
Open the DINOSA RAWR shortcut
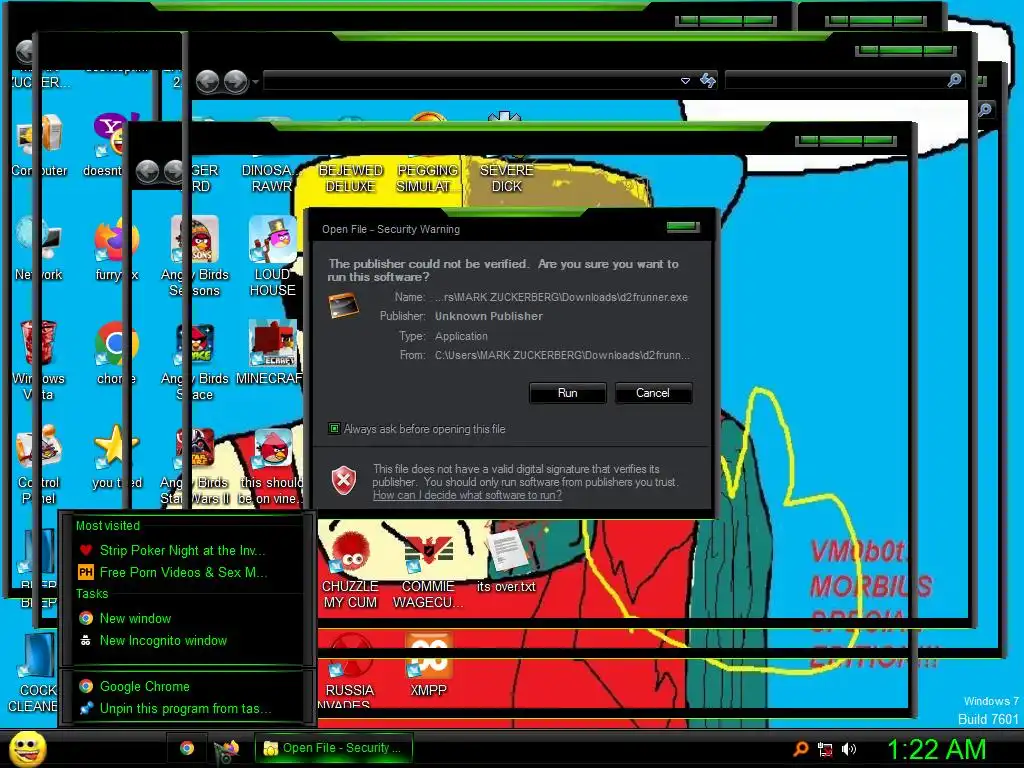[268, 178]
